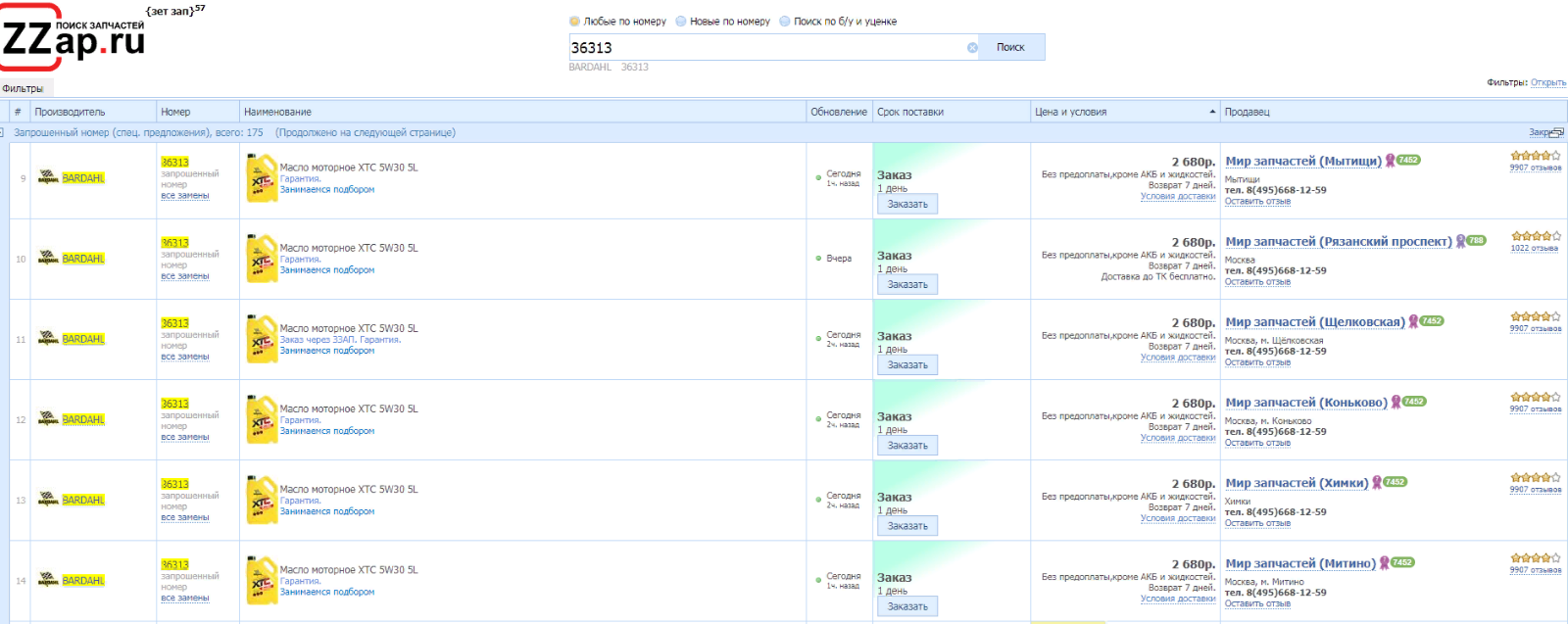Click 'Заказать' button for Коньково offer
Viewport: 1568px width, 624px height.
[907, 445]
